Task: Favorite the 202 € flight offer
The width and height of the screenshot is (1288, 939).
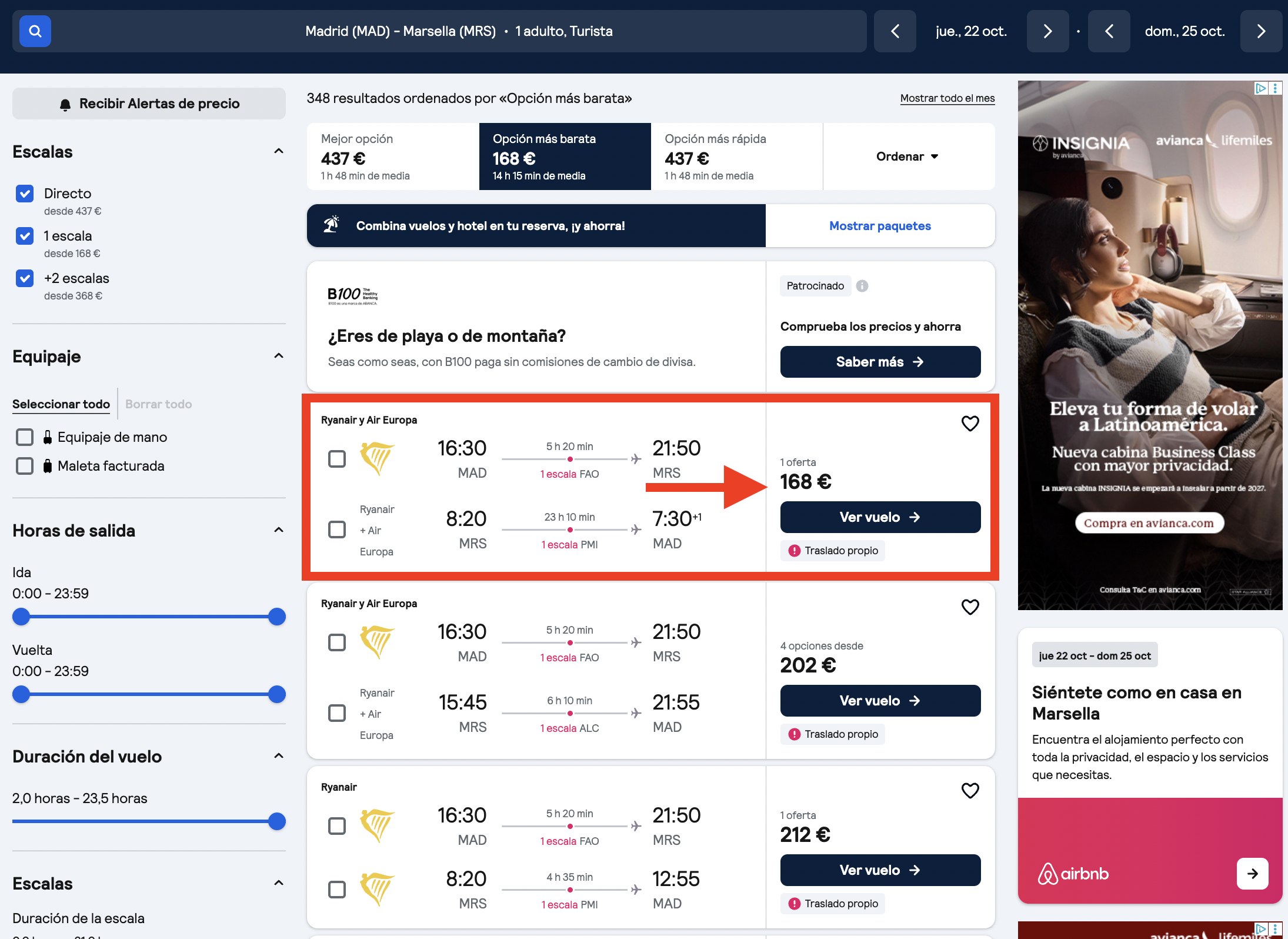Action: [x=970, y=607]
